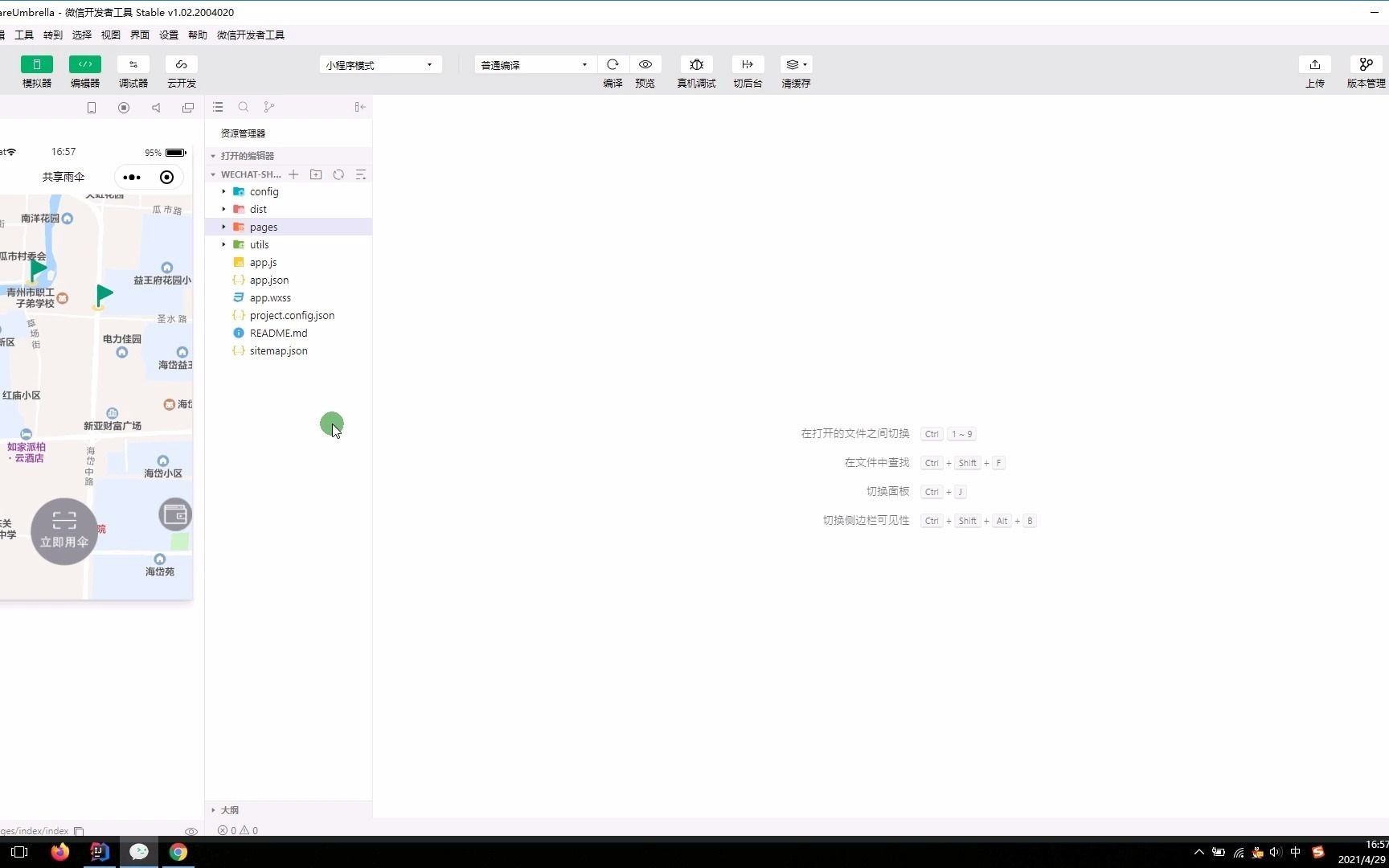Screen dimensions: 1389x868
Task: Open Chrome from the taskbar
Action: 178,852
